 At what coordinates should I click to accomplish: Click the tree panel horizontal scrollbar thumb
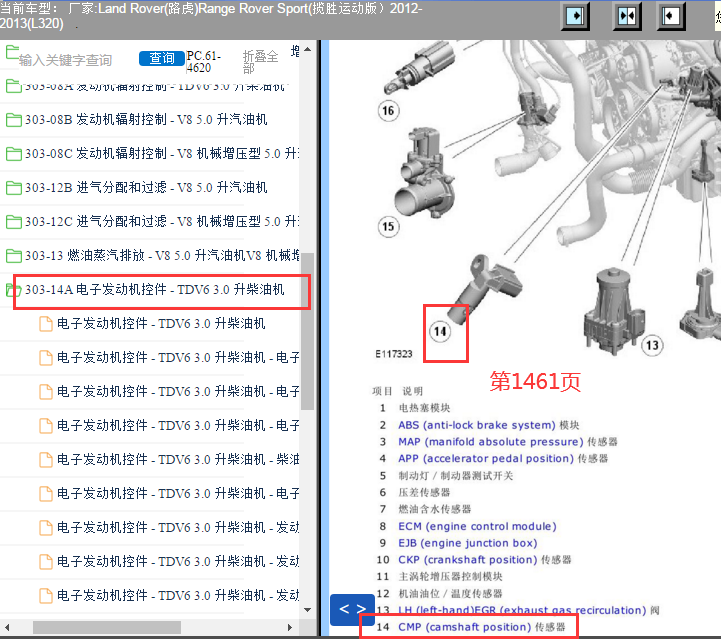pyautogui.click(x=107, y=628)
